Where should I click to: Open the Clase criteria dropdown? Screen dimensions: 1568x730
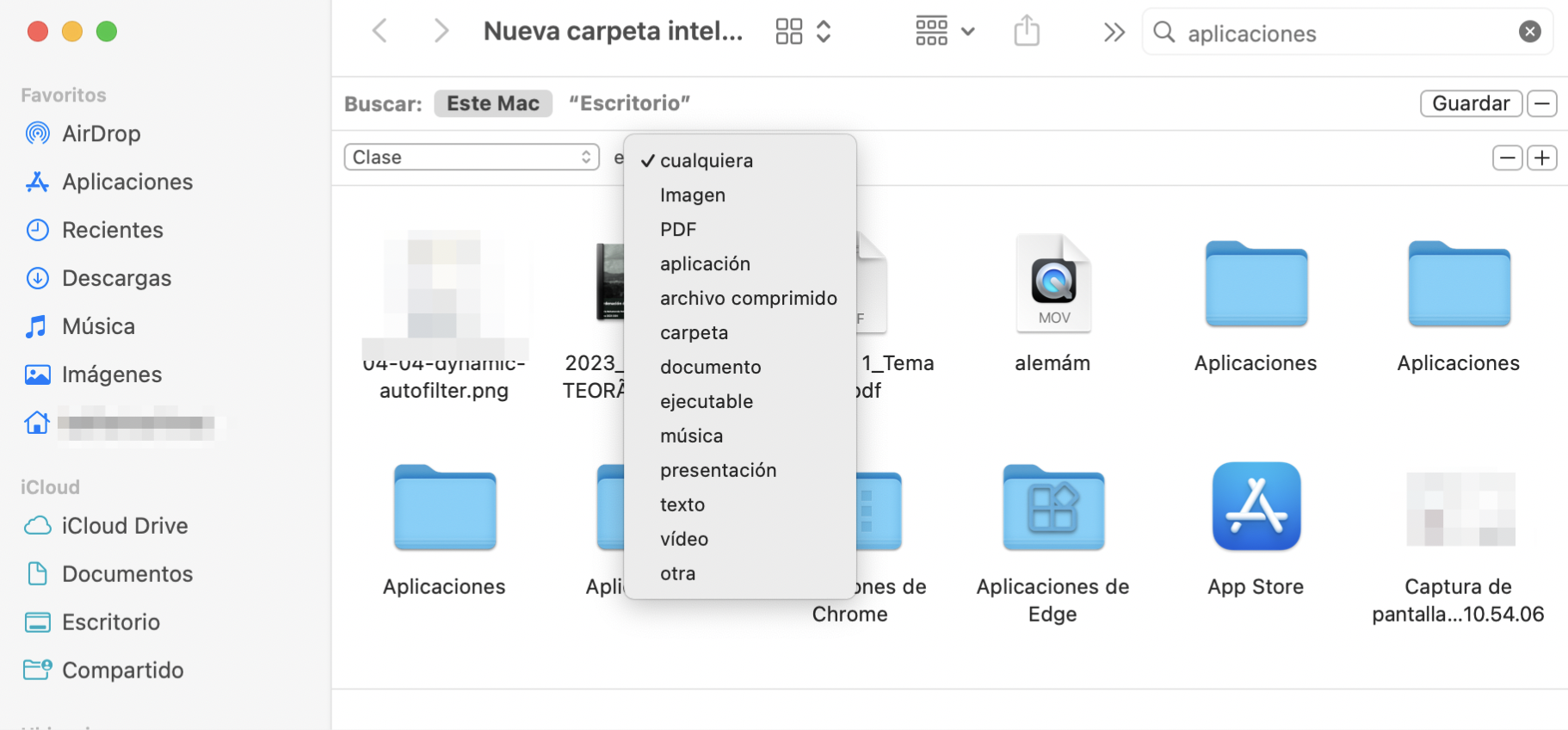[472, 158]
